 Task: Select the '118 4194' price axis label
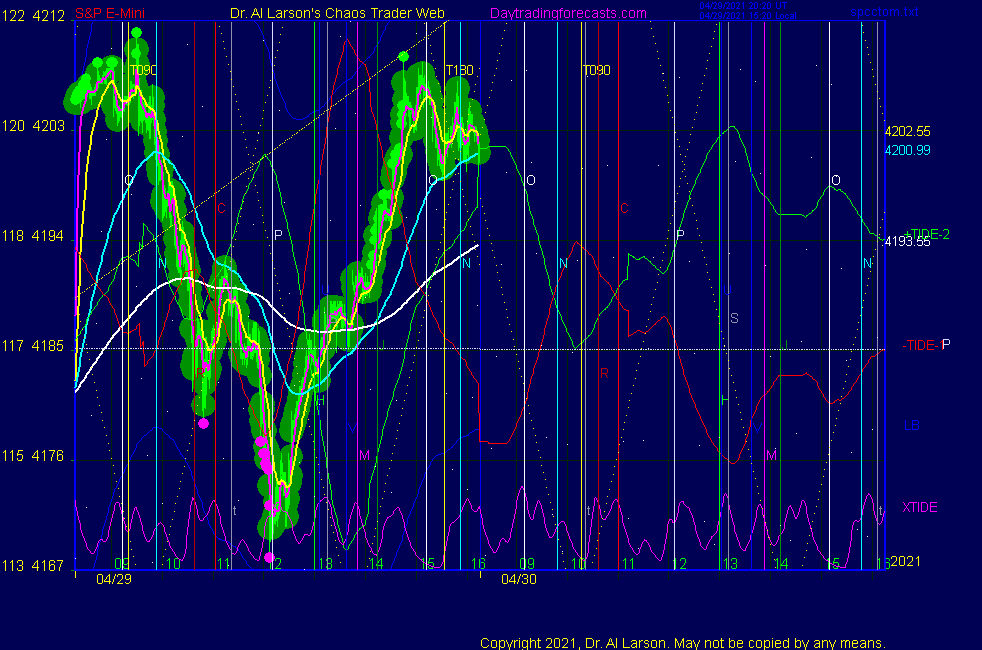(33, 236)
